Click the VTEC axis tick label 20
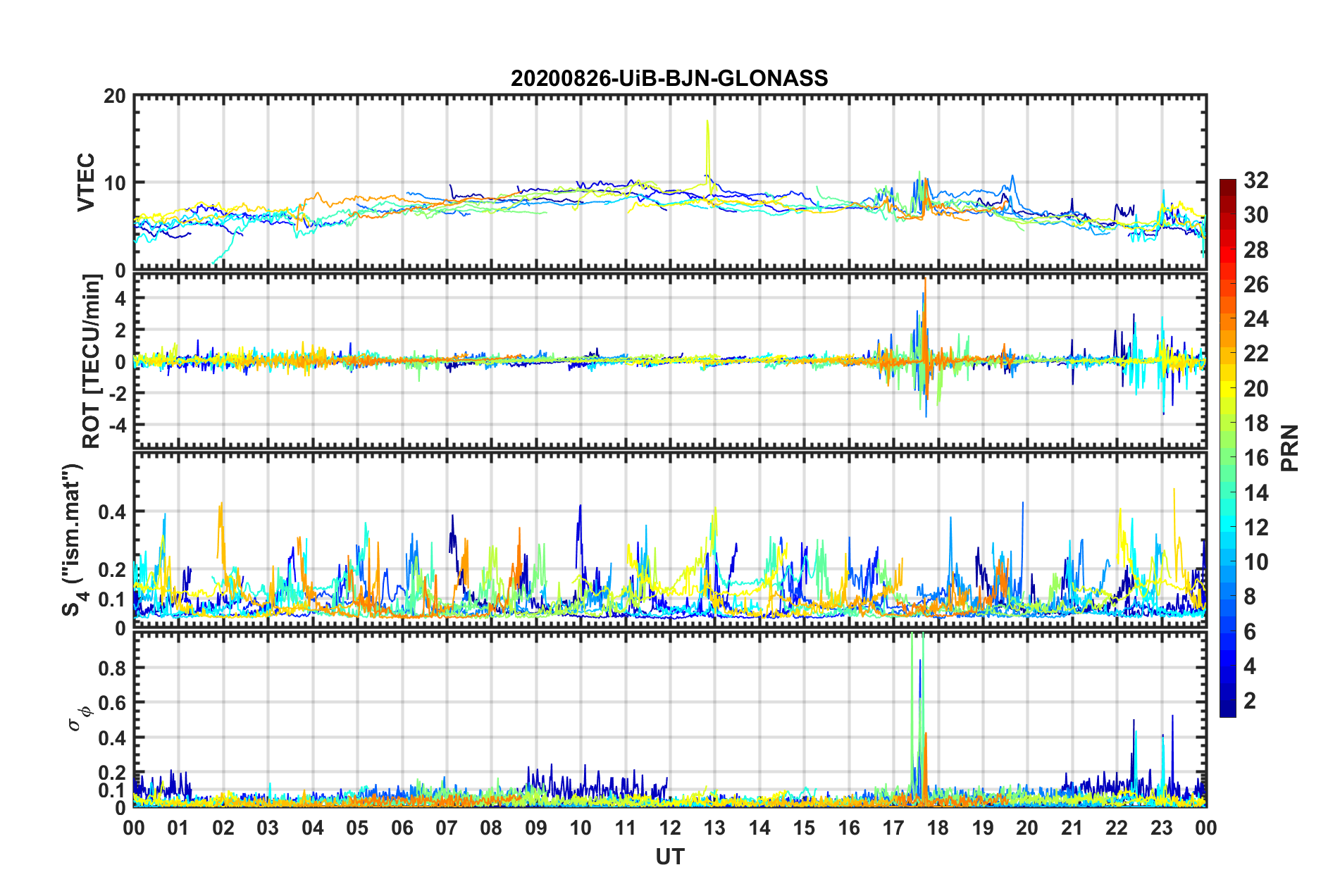The image size is (1340, 896). coord(115,96)
